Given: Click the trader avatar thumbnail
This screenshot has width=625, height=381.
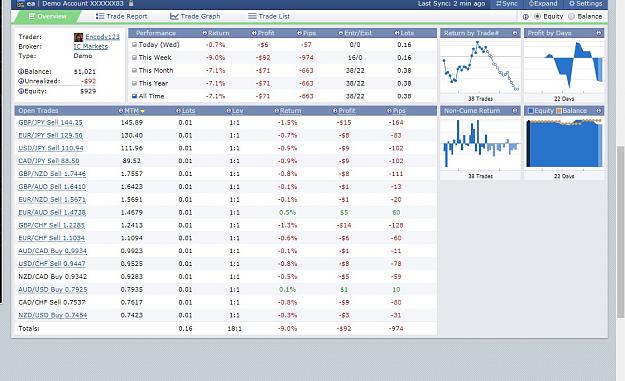Looking at the screenshot, I should pos(79,37).
